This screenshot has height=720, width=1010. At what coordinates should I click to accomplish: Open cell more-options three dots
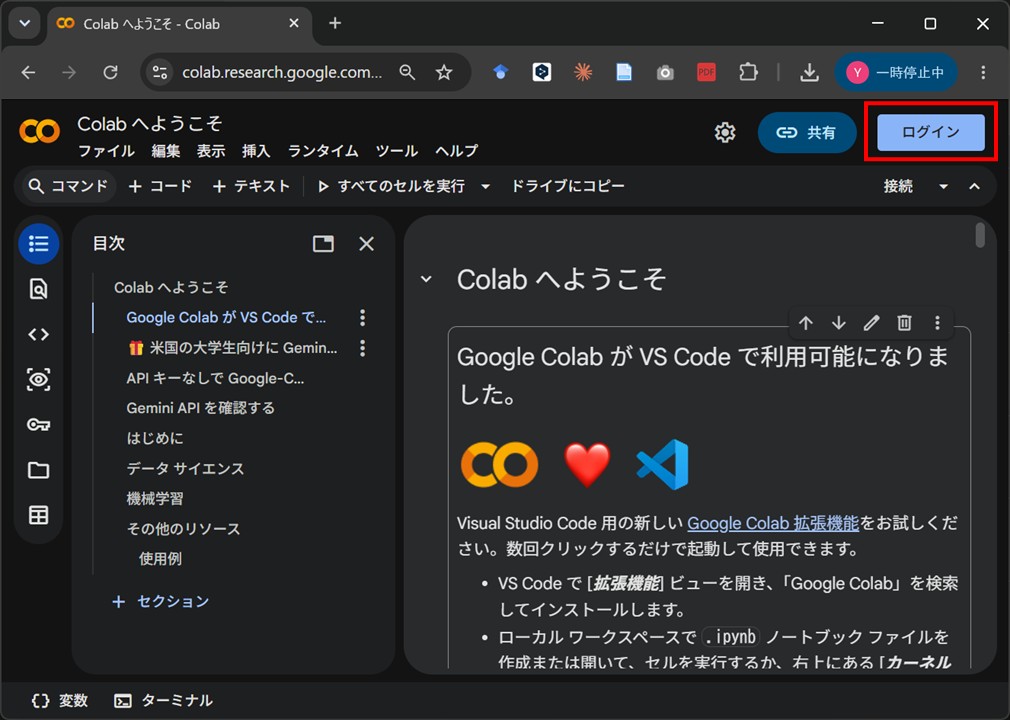pyautogui.click(x=937, y=323)
